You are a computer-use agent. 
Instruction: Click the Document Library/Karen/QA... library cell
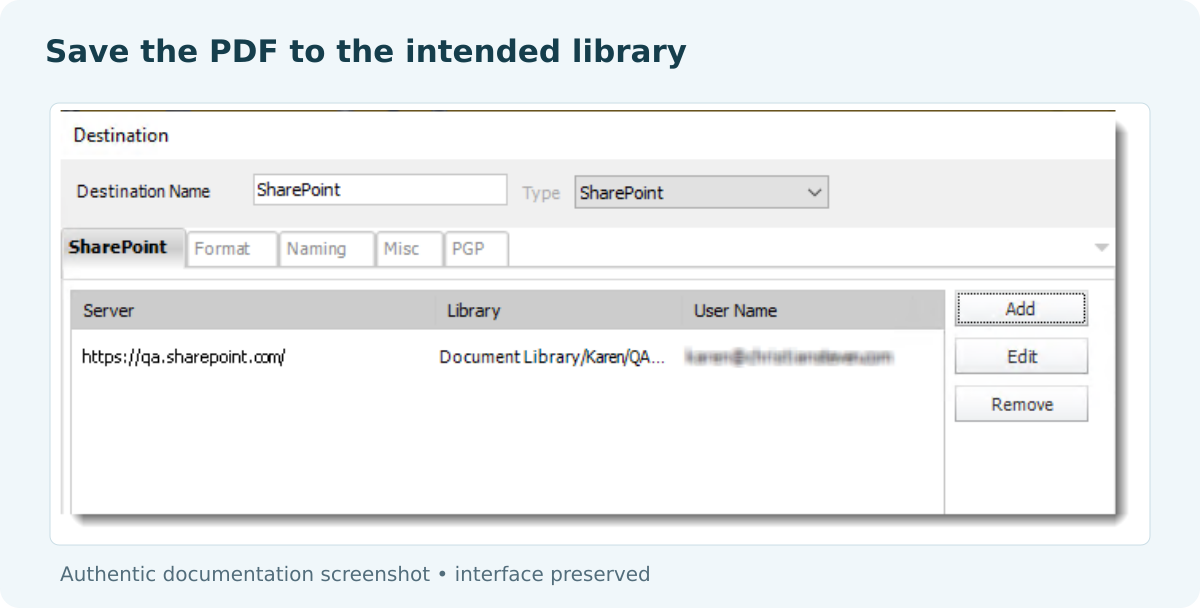click(552, 357)
